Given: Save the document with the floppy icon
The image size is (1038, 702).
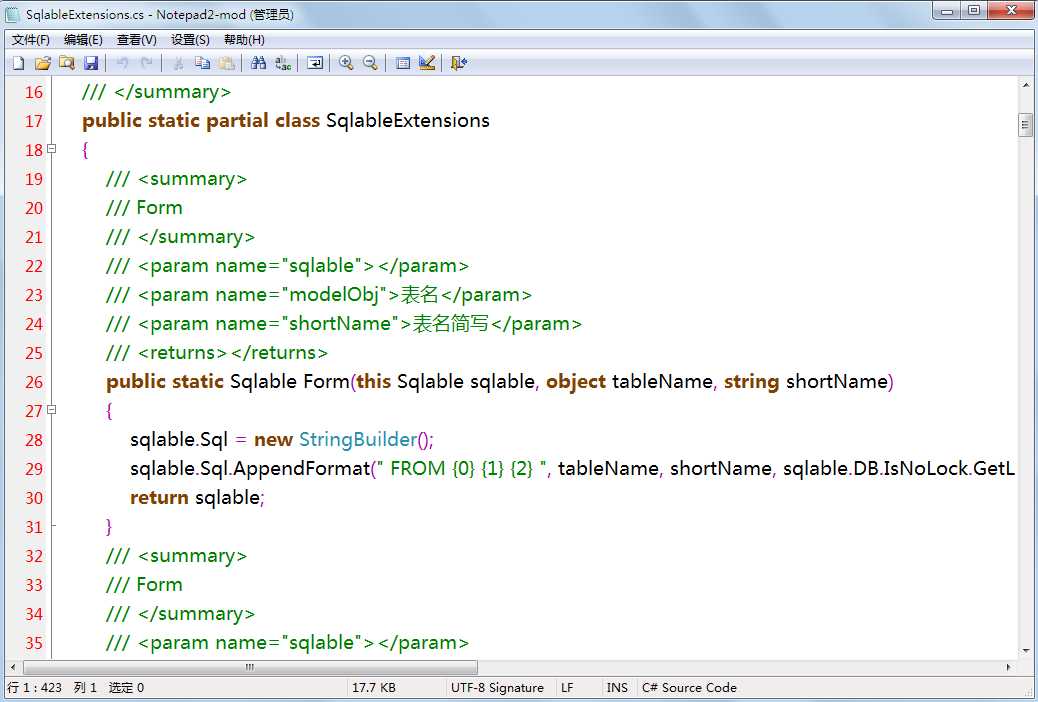Looking at the screenshot, I should coord(91,63).
